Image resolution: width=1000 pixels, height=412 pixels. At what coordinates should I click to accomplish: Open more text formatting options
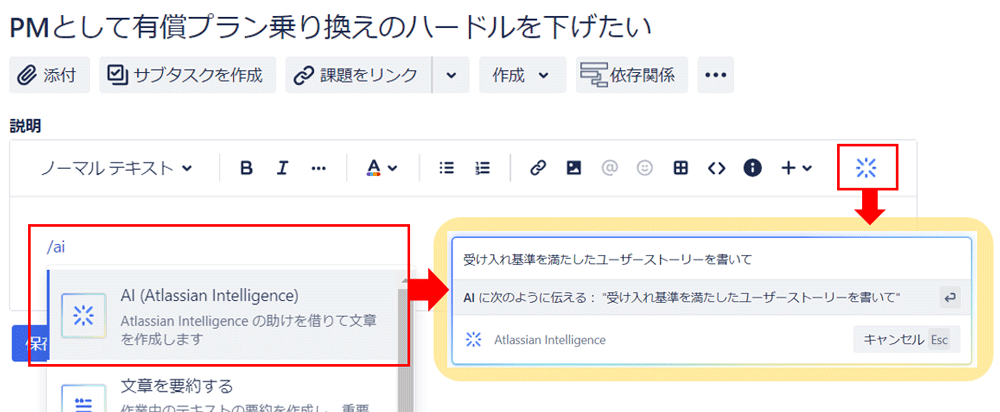(x=319, y=168)
